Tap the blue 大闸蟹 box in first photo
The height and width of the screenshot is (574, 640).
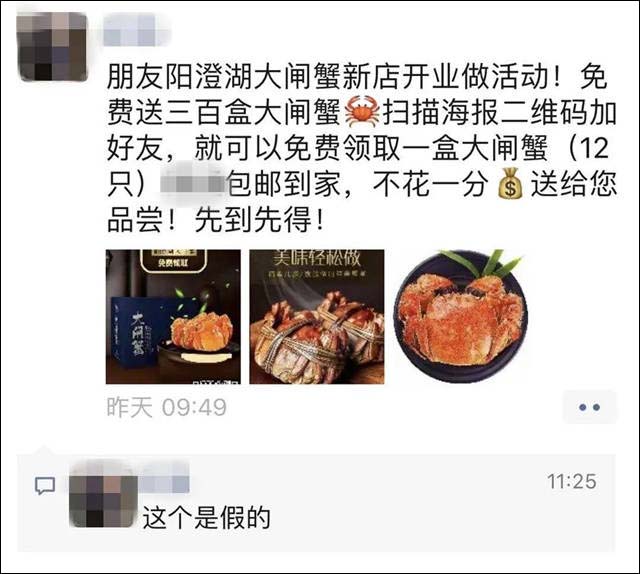click(133, 331)
